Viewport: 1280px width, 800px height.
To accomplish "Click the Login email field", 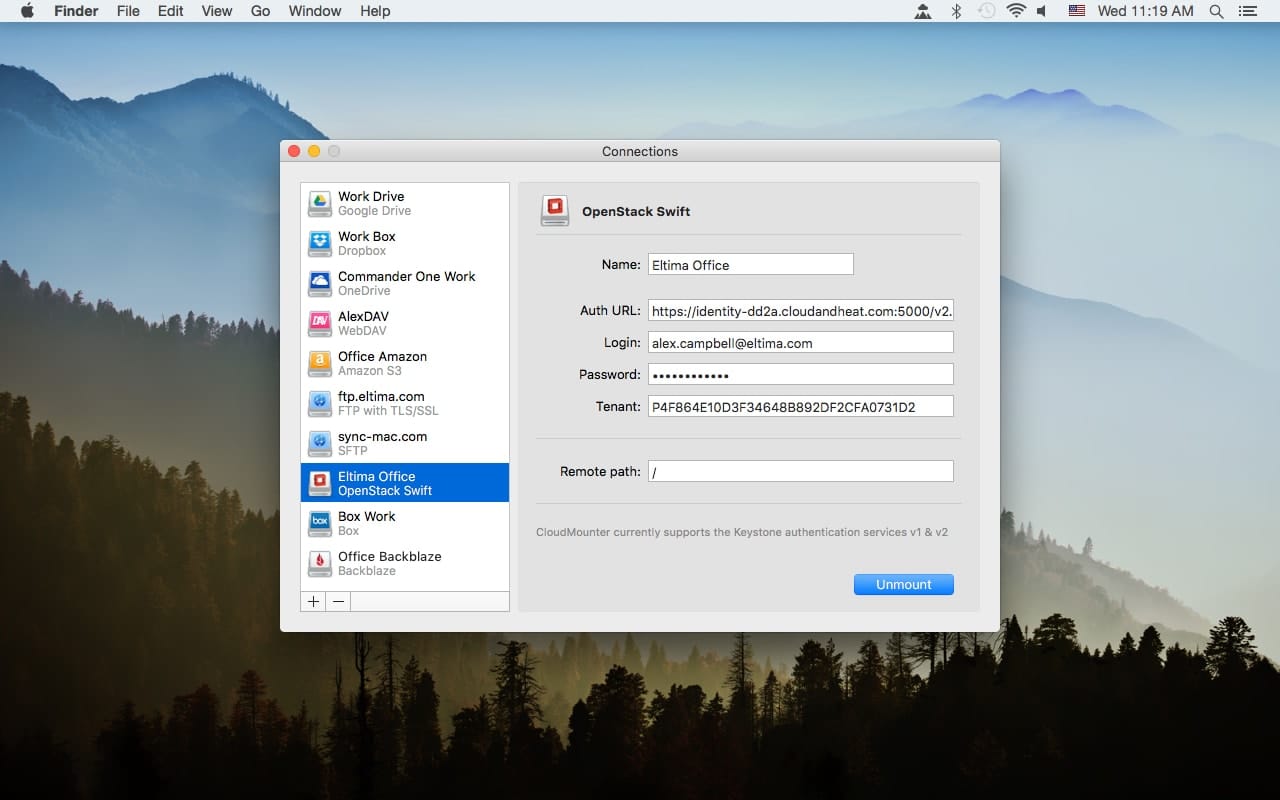I will tap(801, 343).
